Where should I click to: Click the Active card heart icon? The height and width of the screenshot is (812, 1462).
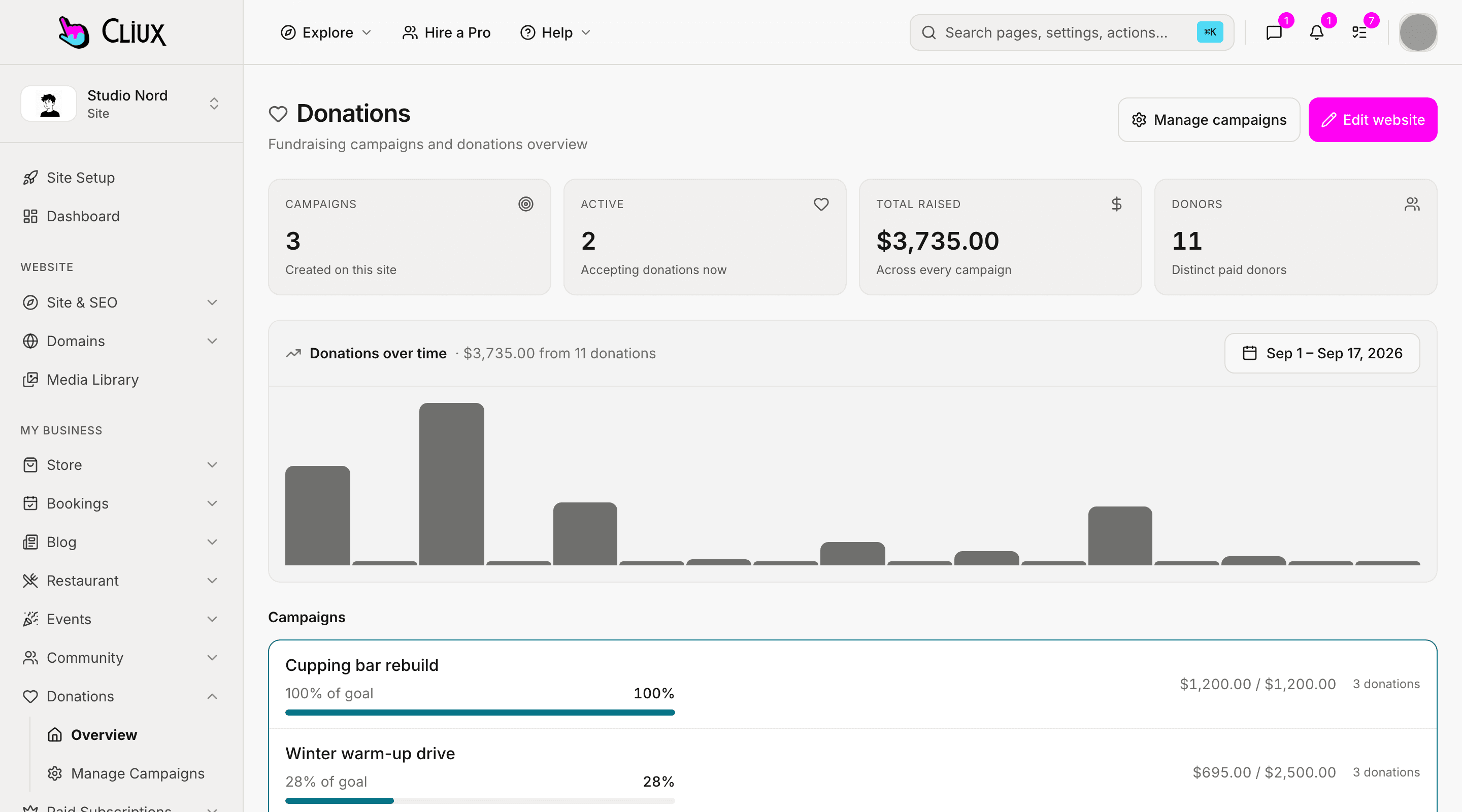click(821, 204)
